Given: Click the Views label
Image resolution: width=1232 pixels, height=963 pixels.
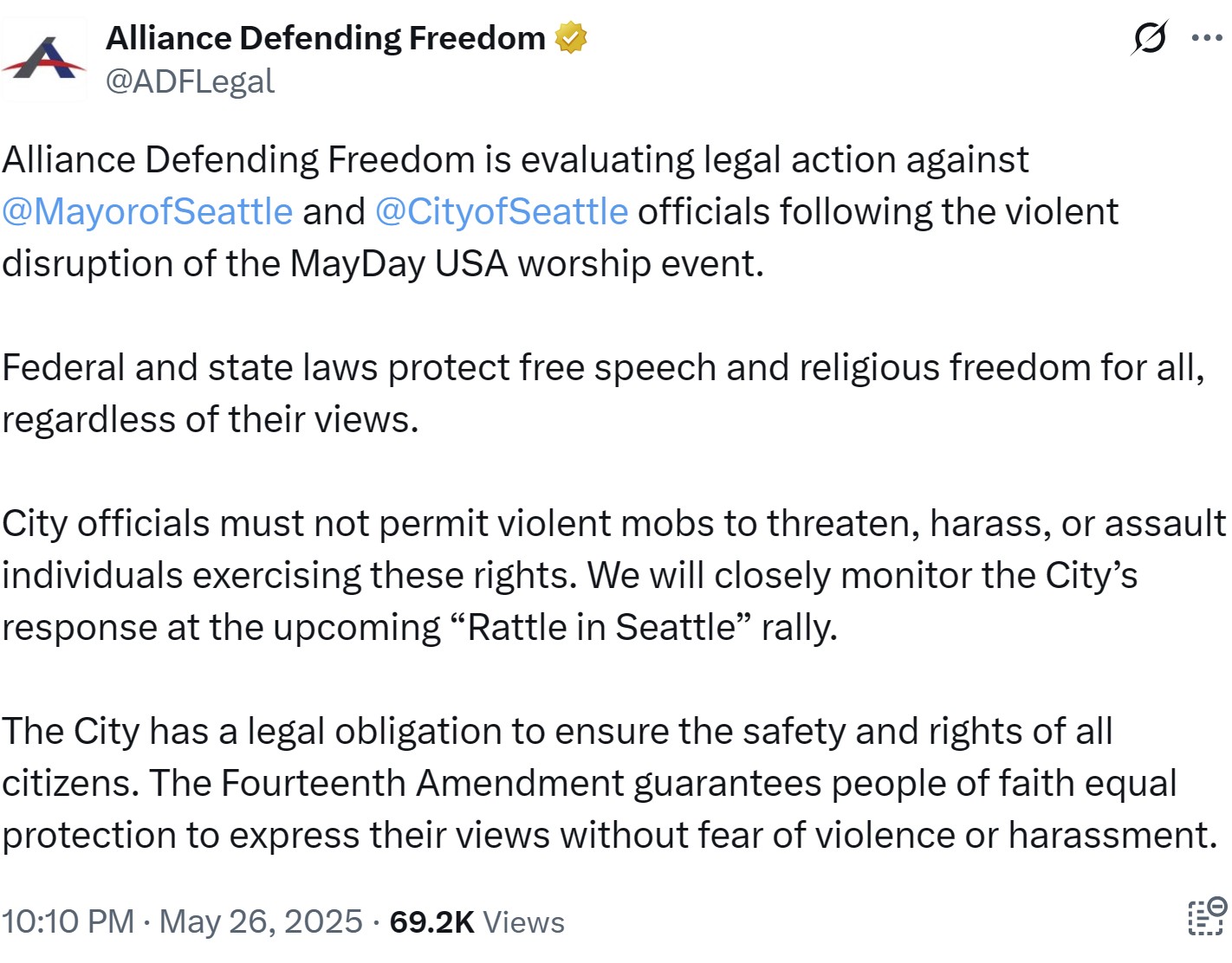Looking at the screenshot, I should tap(523, 922).
